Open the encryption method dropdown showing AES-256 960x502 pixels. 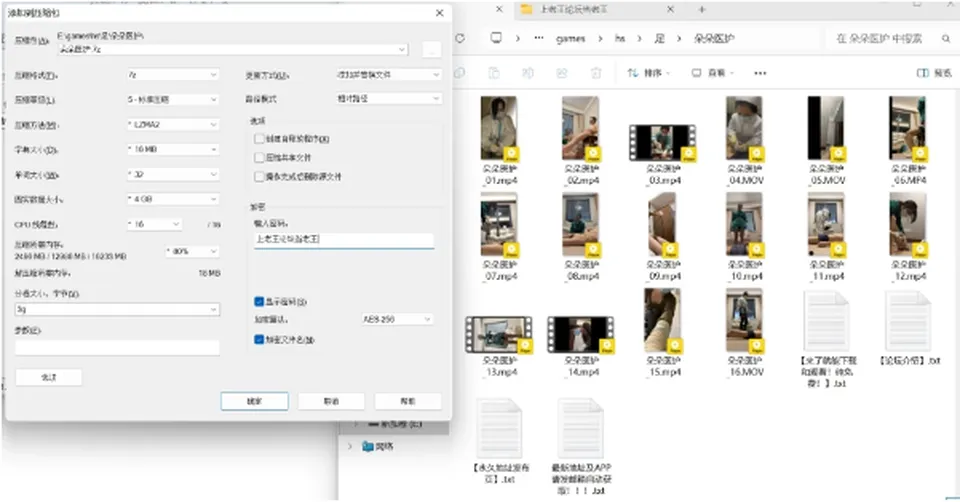[x=397, y=319]
